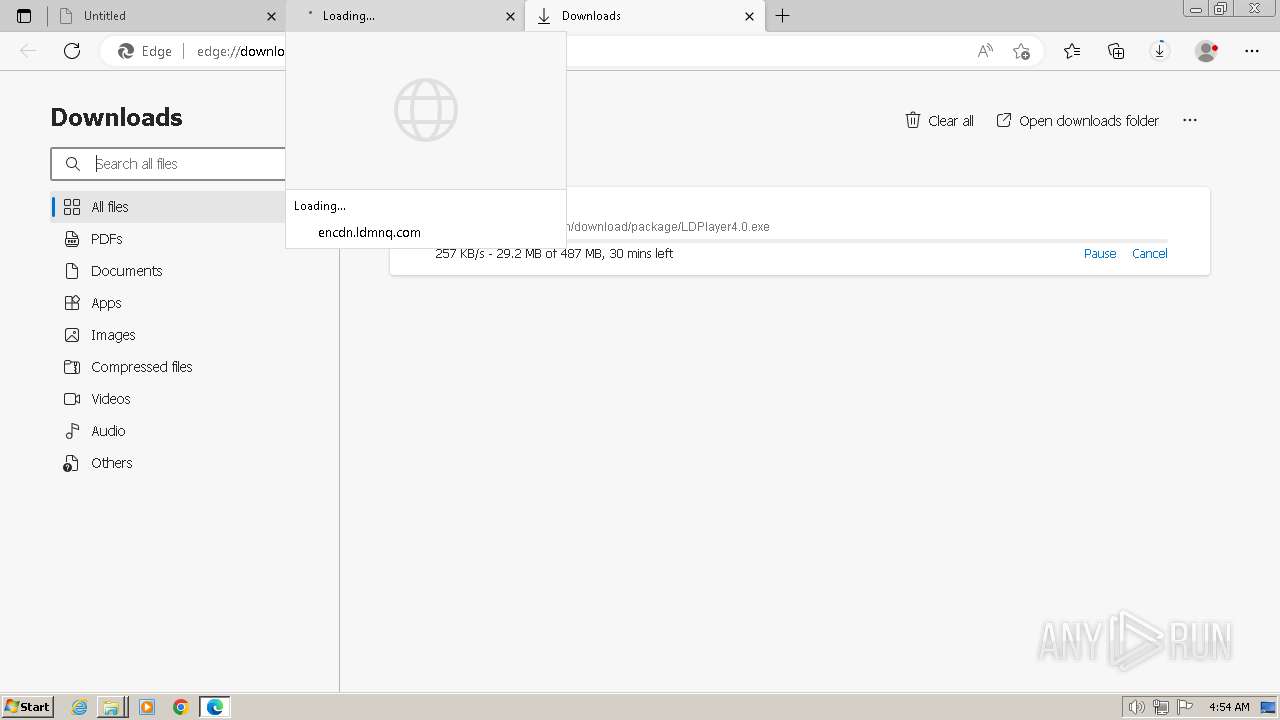Open the network tray icon

coord(1161,707)
